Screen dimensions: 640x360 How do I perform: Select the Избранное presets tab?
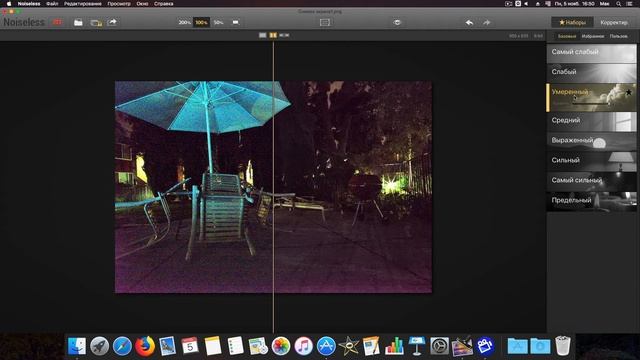point(593,36)
